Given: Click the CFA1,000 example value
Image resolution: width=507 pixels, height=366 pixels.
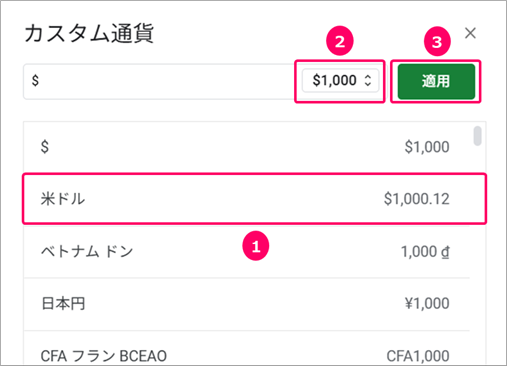Looking at the screenshot, I should pyautogui.click(x=418, y=356).
